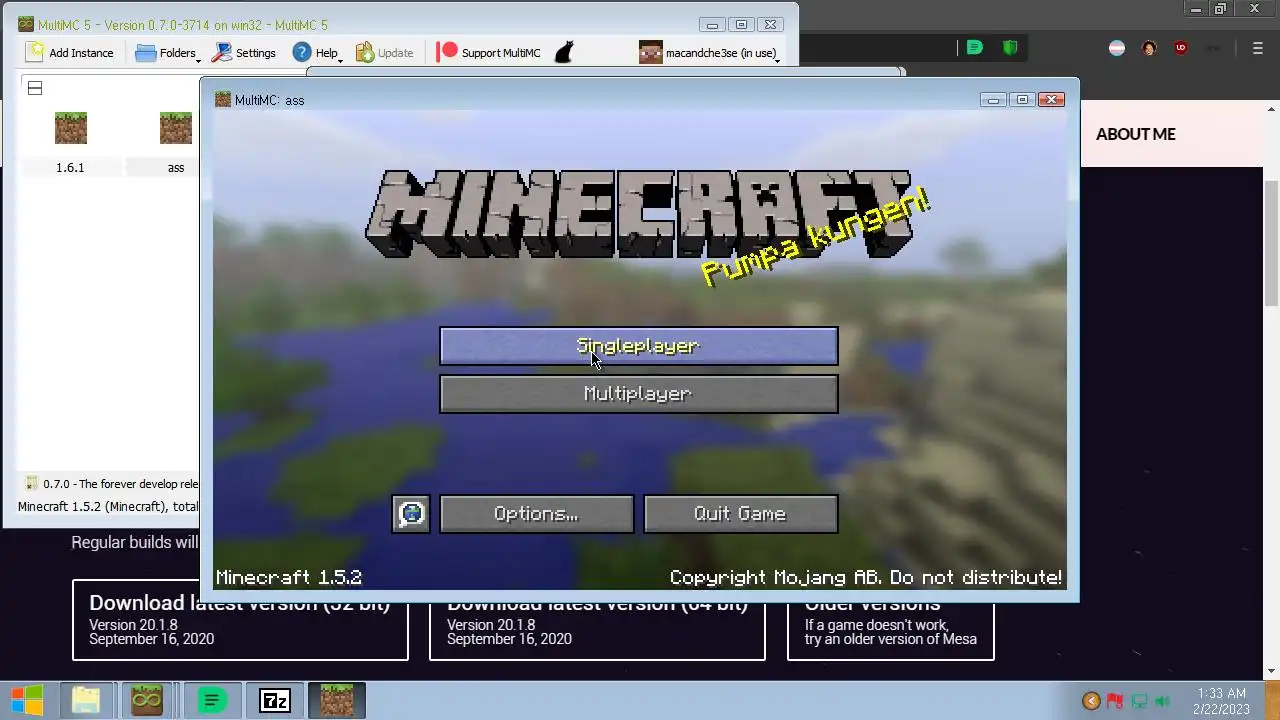Close the MultiMC: ass game window
Image resolution: width=1280 pixels, height=720 pixels.
[x=1051, y=99]
